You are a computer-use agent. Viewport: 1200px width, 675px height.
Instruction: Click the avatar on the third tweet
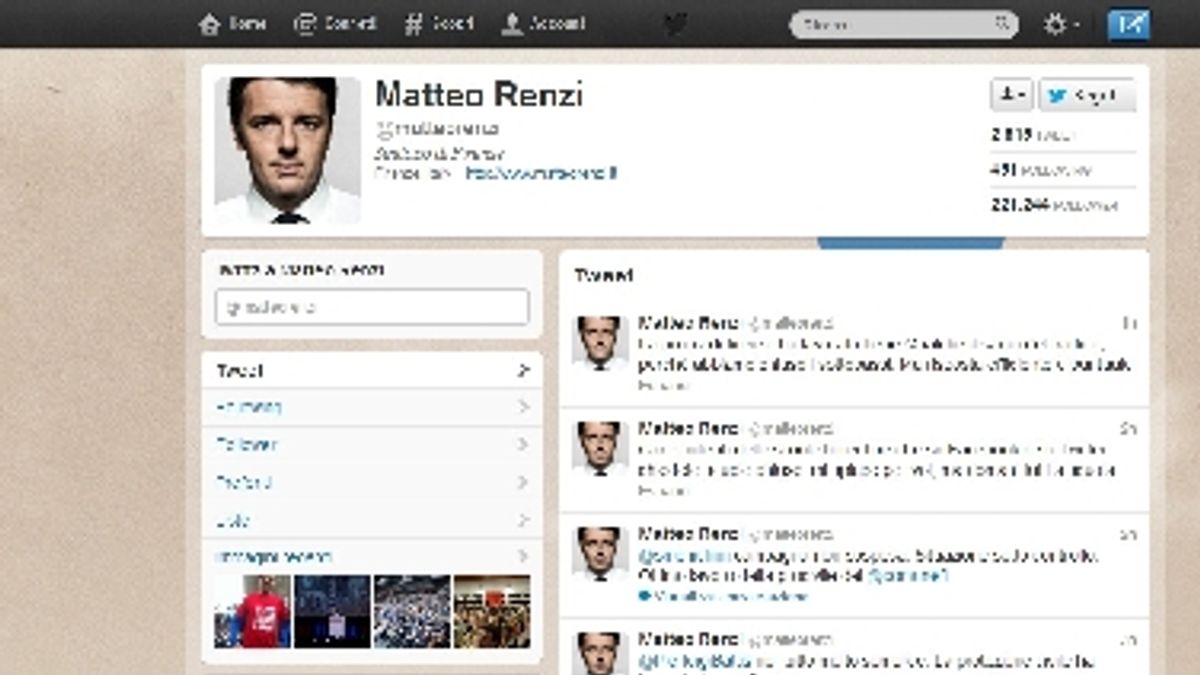click(x=600, y=554)
